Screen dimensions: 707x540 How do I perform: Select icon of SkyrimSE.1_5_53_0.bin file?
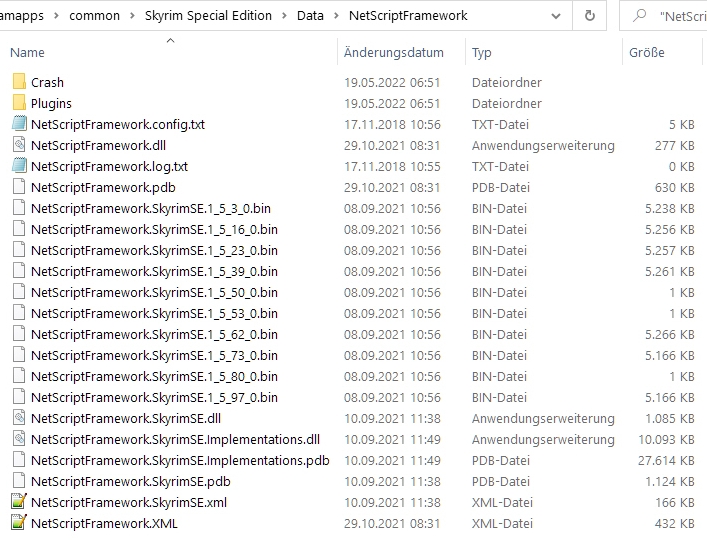point(19,313)
